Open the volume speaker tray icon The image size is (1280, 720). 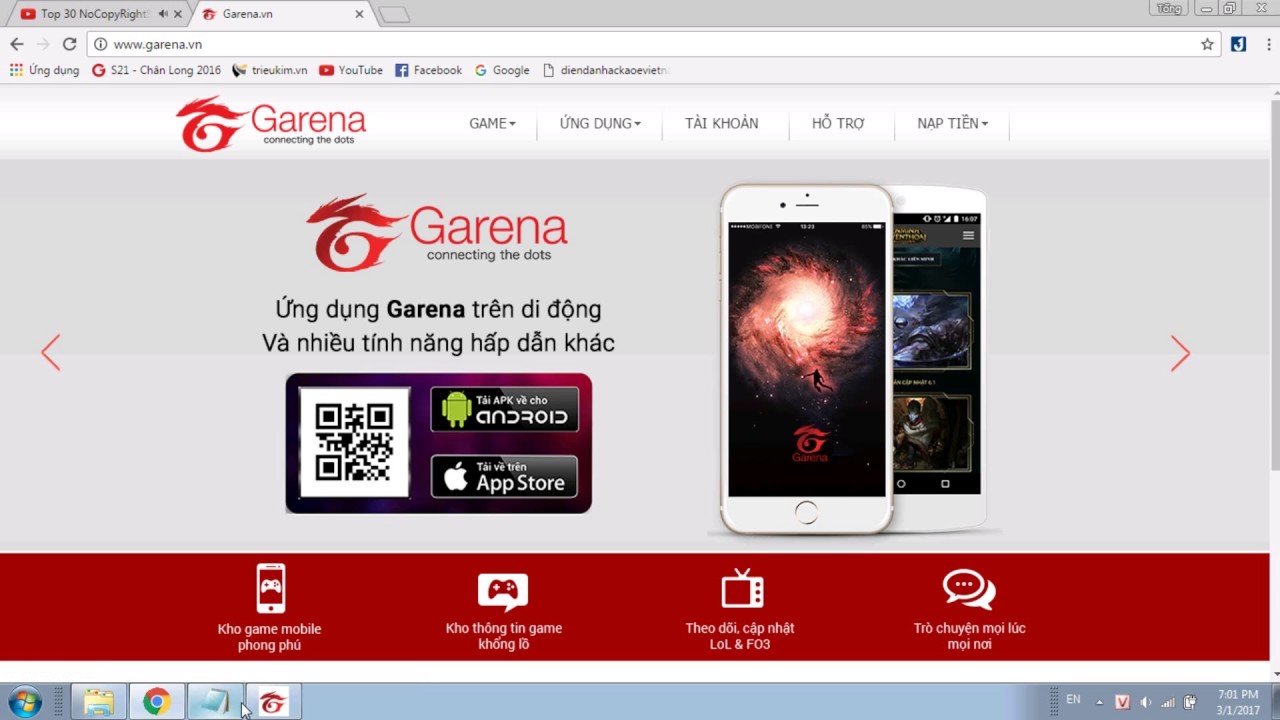pos(1145,702)
